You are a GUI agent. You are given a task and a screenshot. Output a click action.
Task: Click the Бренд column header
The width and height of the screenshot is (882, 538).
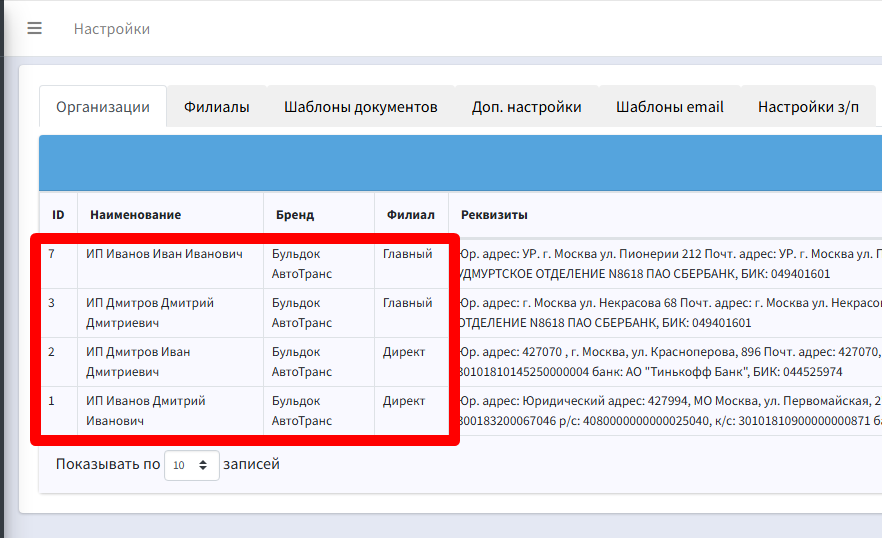point(293,215)
